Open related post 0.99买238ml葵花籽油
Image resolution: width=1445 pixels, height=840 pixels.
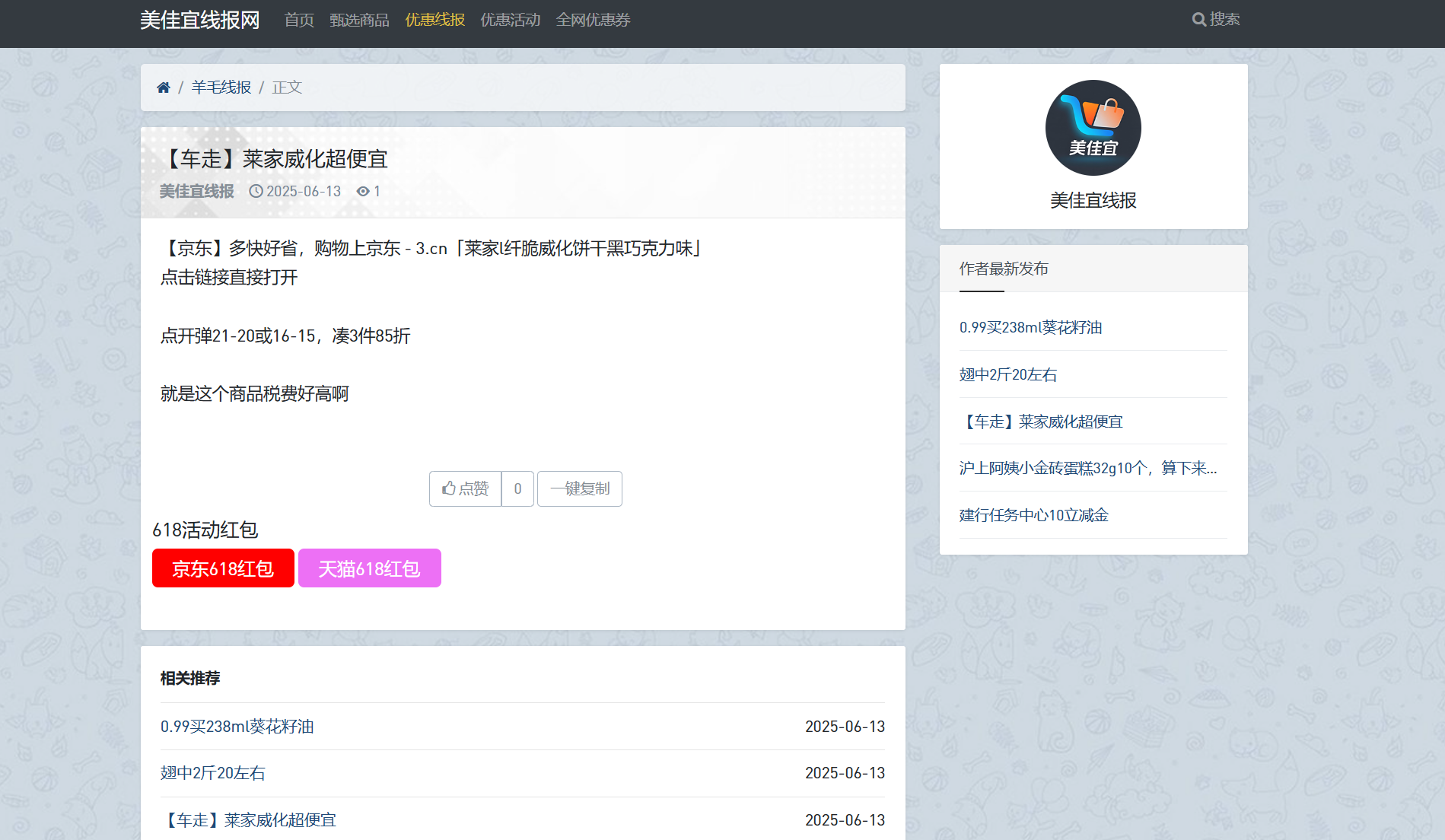(x=237, y=727)
